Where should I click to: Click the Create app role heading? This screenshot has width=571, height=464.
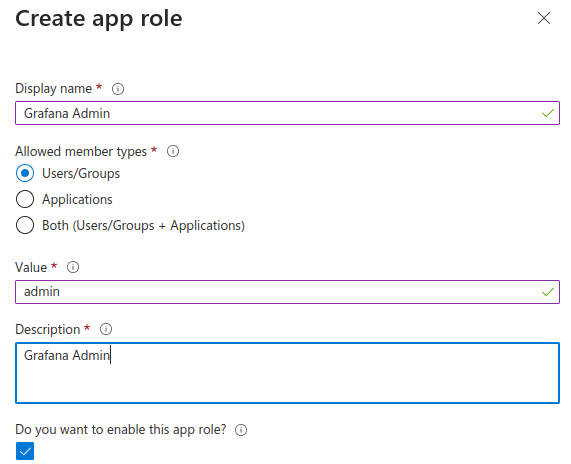click(99, 19)
